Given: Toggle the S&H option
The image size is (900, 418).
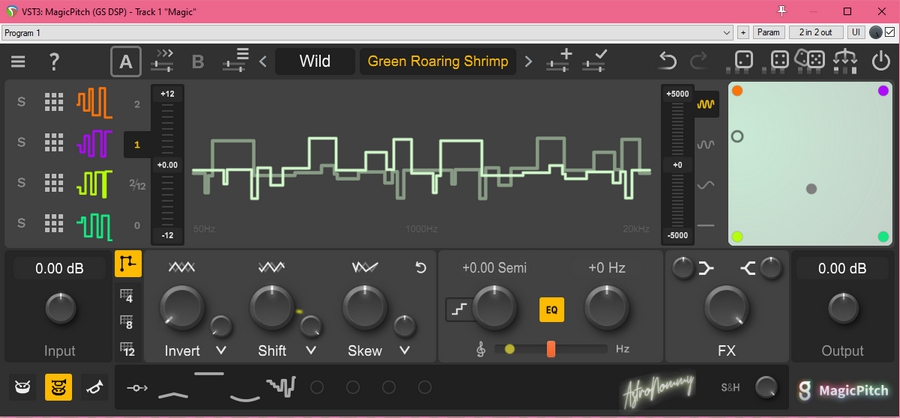Looking at the screenshot, I should click(731, 387).
